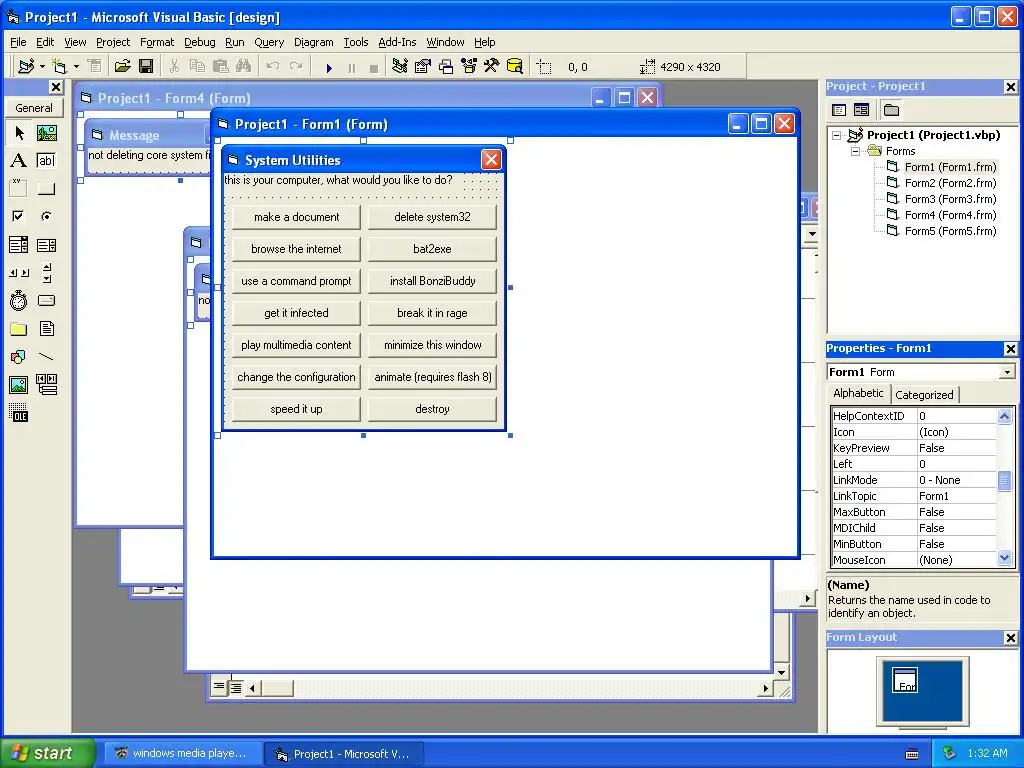Screen dimensions: 1024x768
Task: Click the 'bat2exe' button
Action: [432, 249]
